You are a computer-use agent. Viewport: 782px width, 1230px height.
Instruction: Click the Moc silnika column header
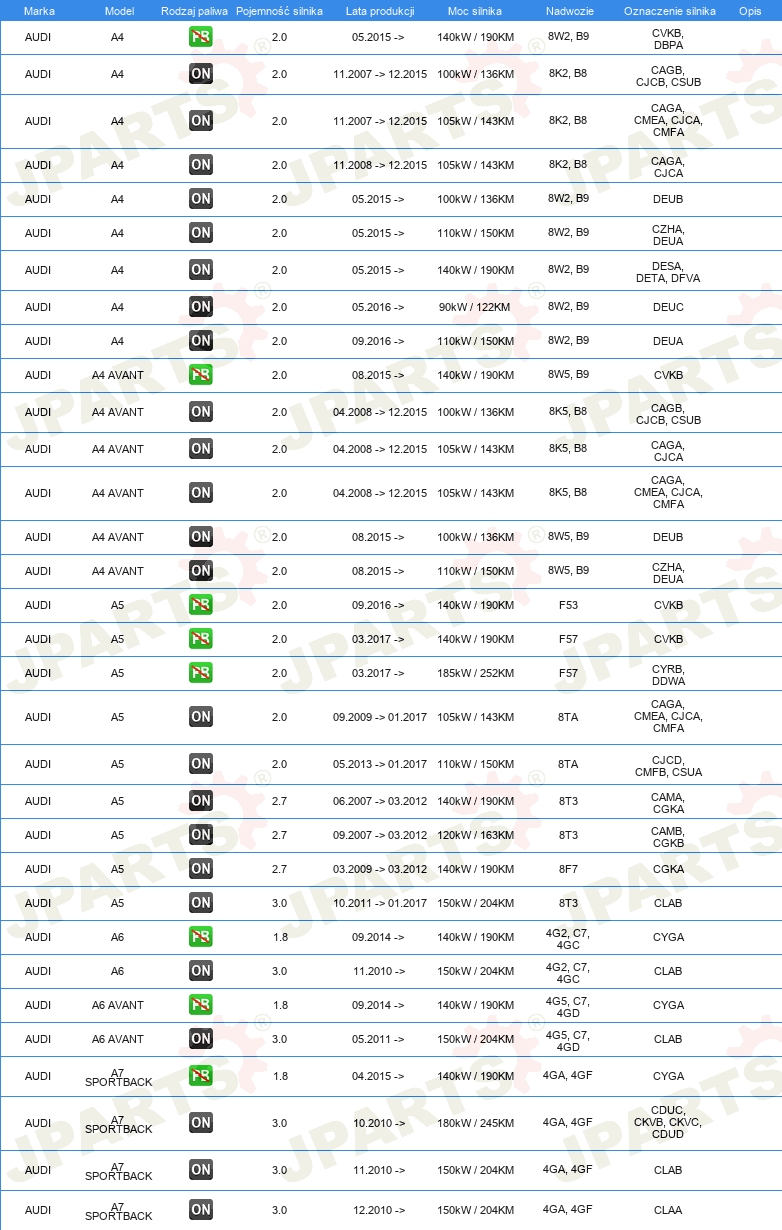[x=475, y=10]
